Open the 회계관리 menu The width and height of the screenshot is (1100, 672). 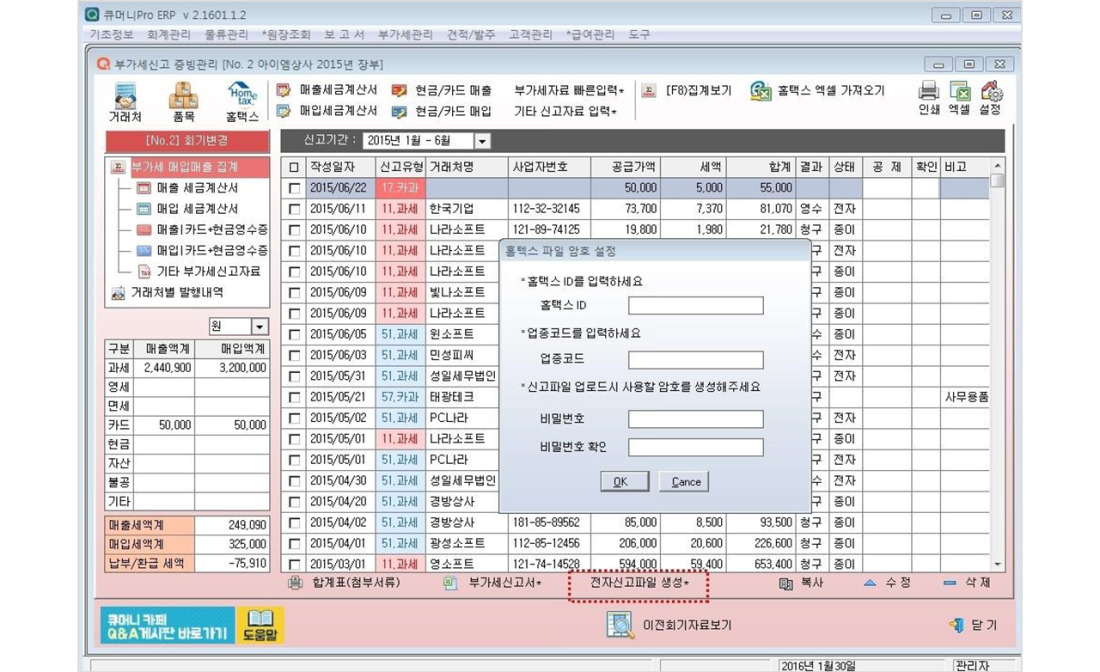point(168,34)
